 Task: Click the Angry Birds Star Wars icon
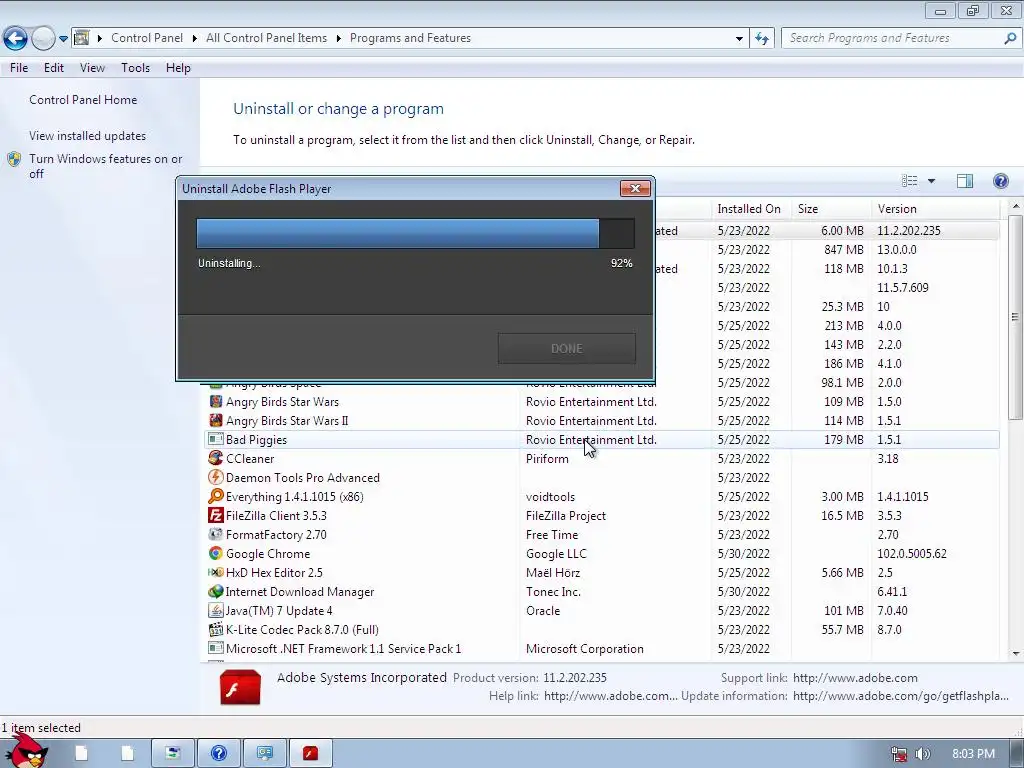[216, 401]
